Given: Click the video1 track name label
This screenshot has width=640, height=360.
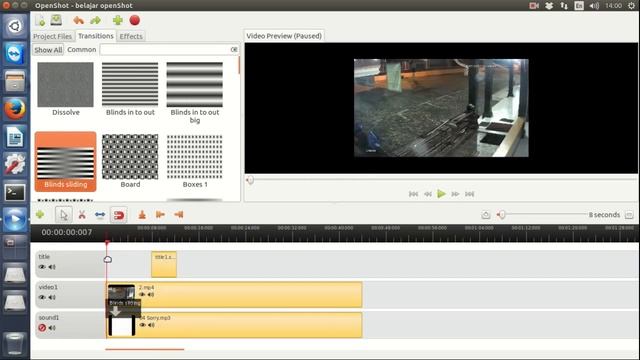Looking at the screenshot, I should point(48,287).
